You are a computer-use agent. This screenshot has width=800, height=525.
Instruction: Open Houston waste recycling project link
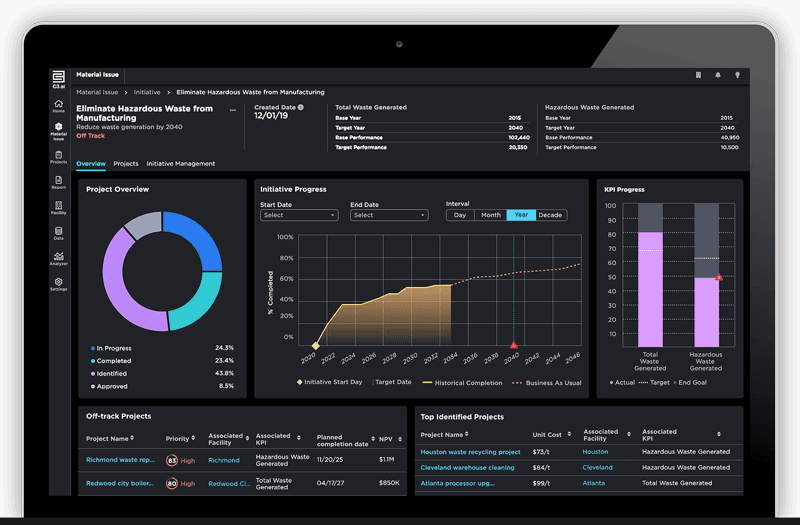(470, 452)
